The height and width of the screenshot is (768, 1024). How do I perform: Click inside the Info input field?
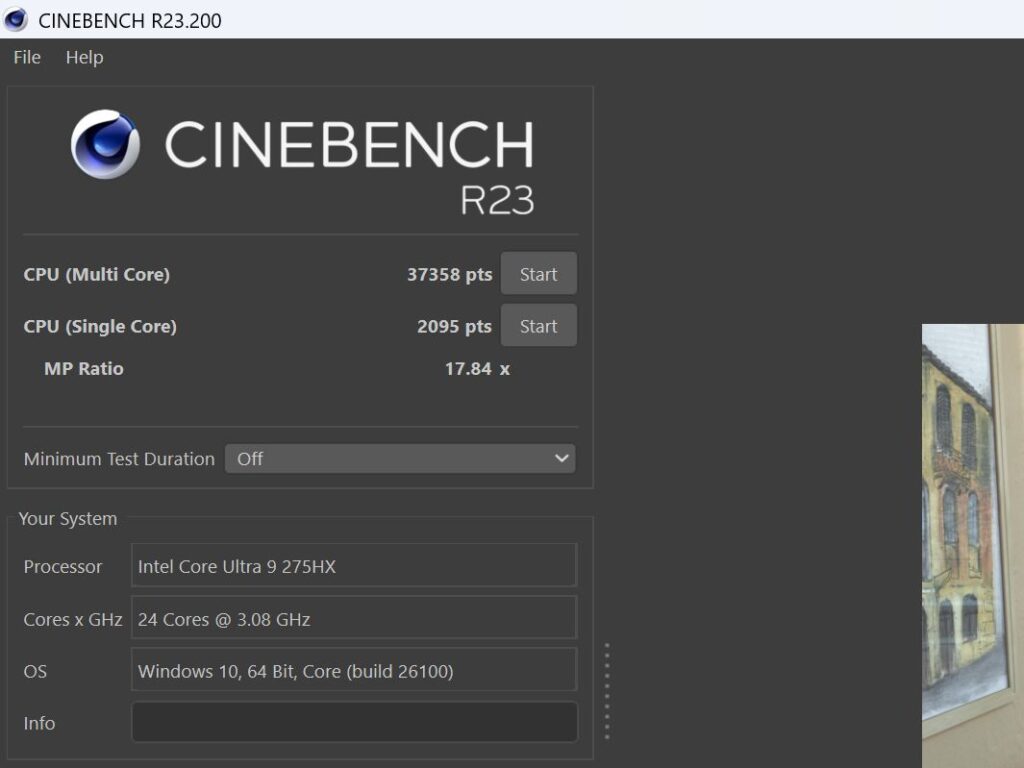[x=355, y=722]
